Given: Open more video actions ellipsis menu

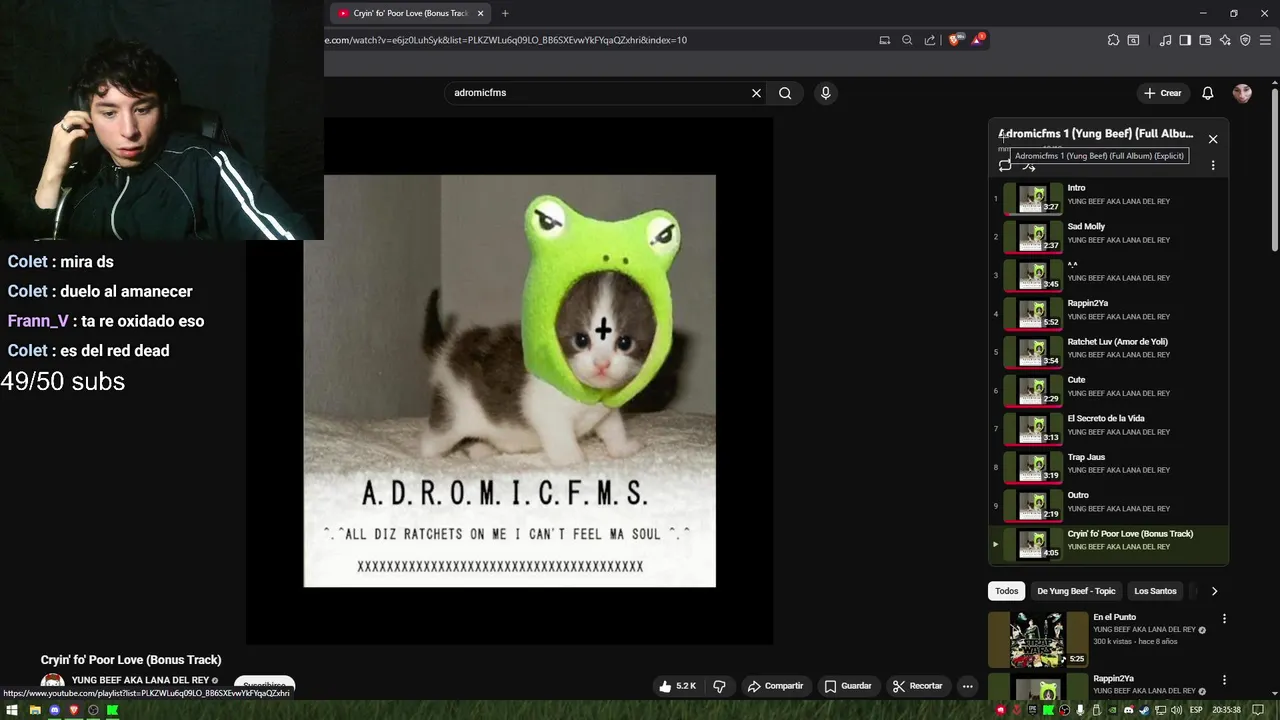Looking at the screenshot, I should coord(967,686).
